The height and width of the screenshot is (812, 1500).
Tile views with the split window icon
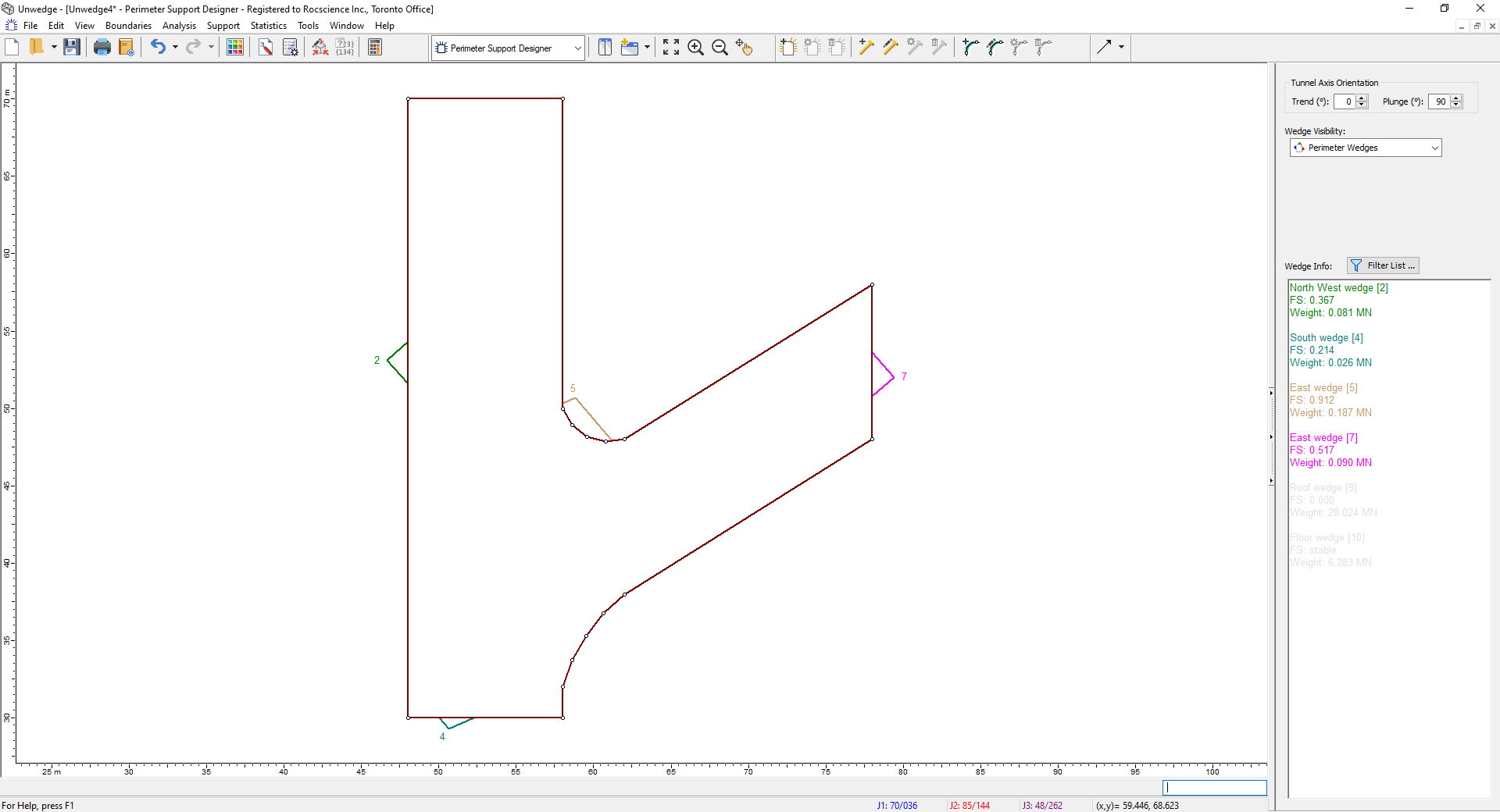click(x=605, y=48)
